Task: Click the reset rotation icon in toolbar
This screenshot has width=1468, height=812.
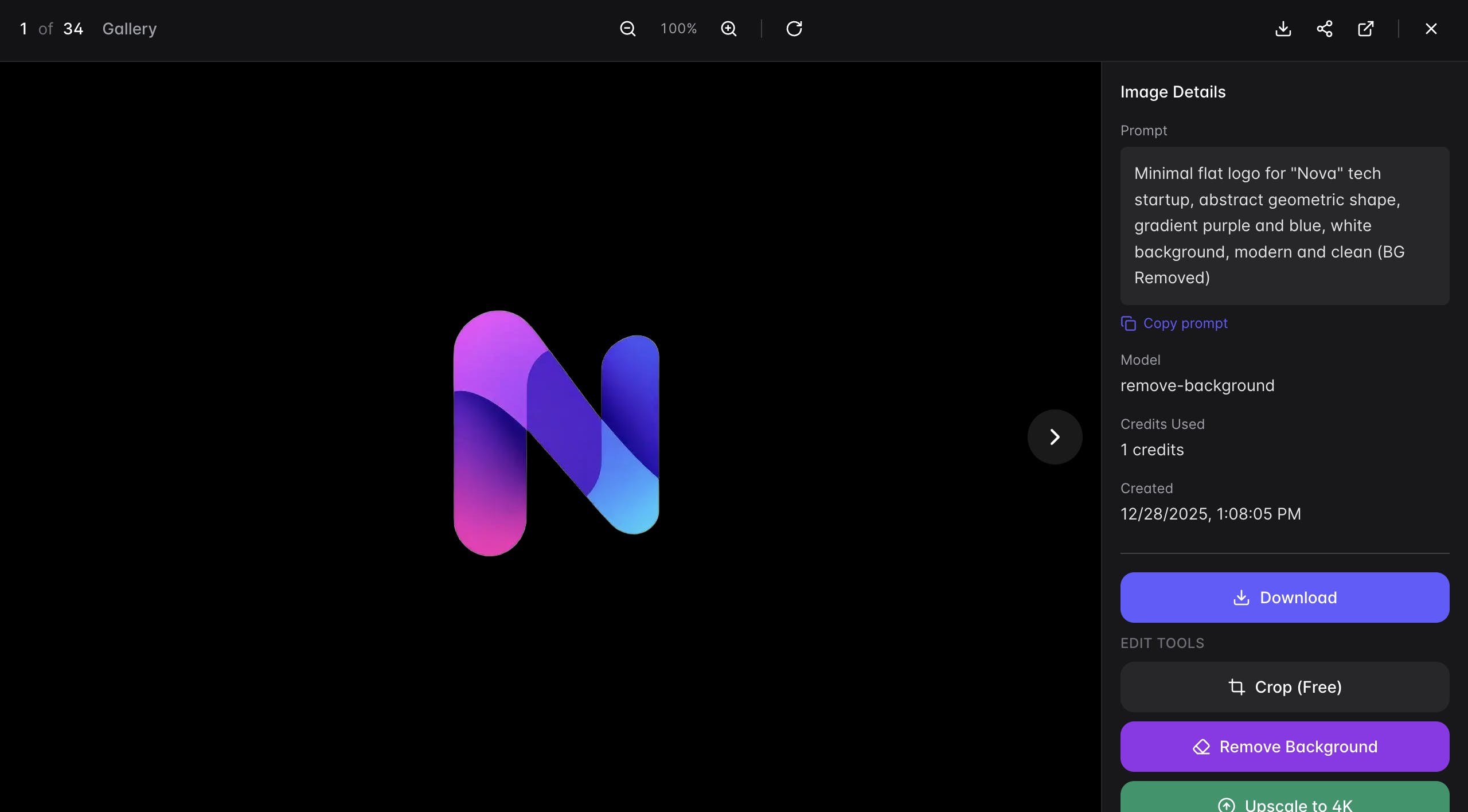Action: point(794,29)
